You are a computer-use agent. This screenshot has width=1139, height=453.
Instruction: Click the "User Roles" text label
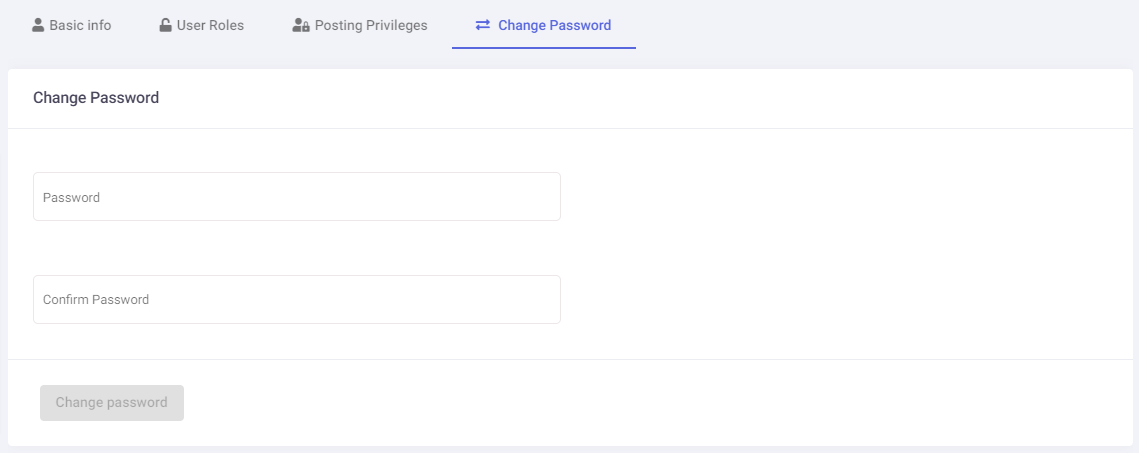210,25
